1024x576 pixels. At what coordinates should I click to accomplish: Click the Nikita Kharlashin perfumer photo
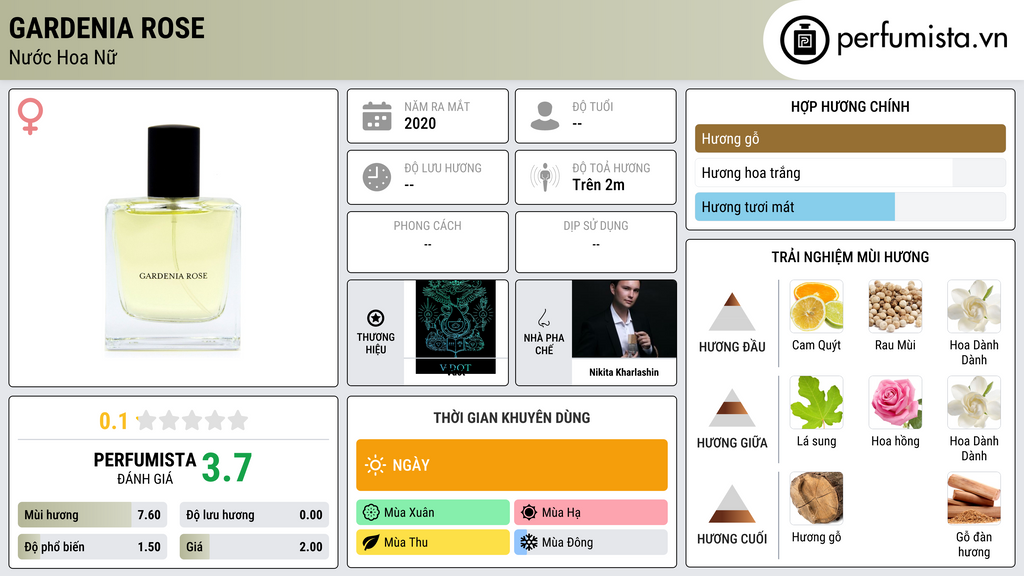(x=624, y=319)
